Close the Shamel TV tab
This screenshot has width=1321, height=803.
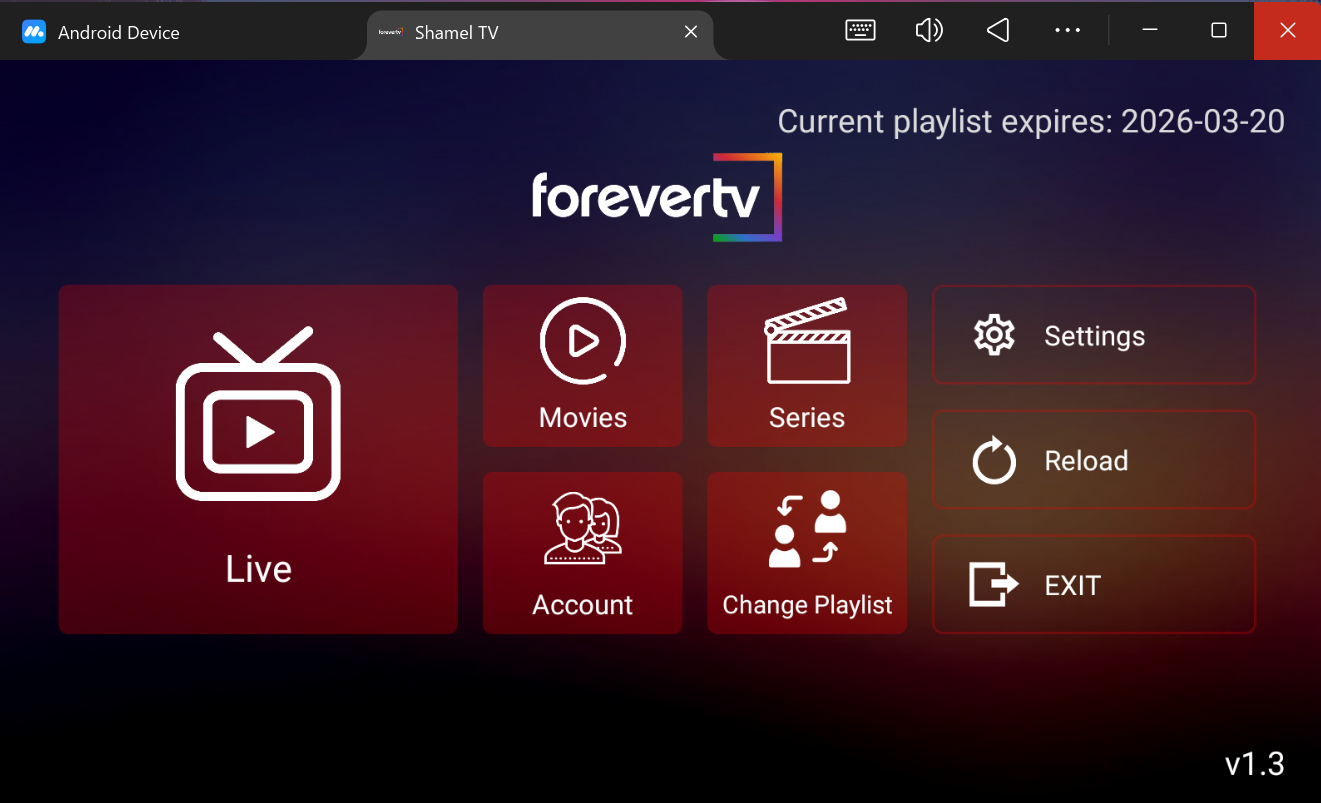point(690,32)
